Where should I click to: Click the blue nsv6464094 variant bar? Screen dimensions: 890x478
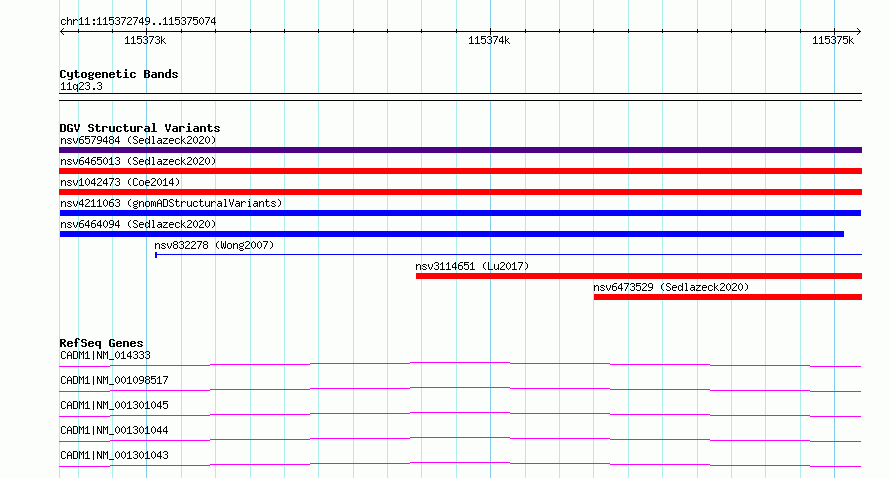click(452, 234)
